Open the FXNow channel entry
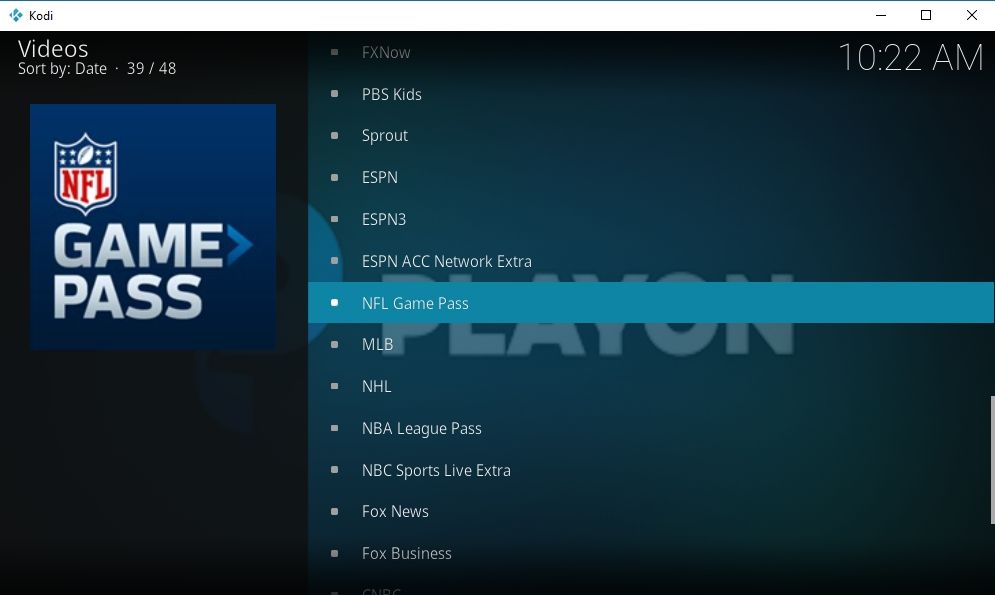995x595 pixels. click(x=651, y=52)
